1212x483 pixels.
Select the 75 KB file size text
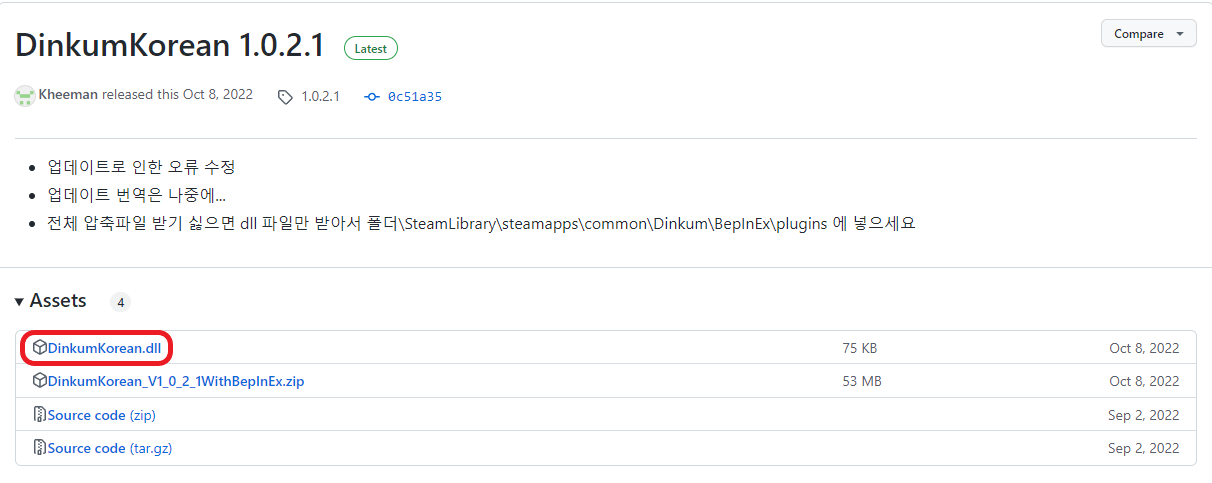click(859, 348)
